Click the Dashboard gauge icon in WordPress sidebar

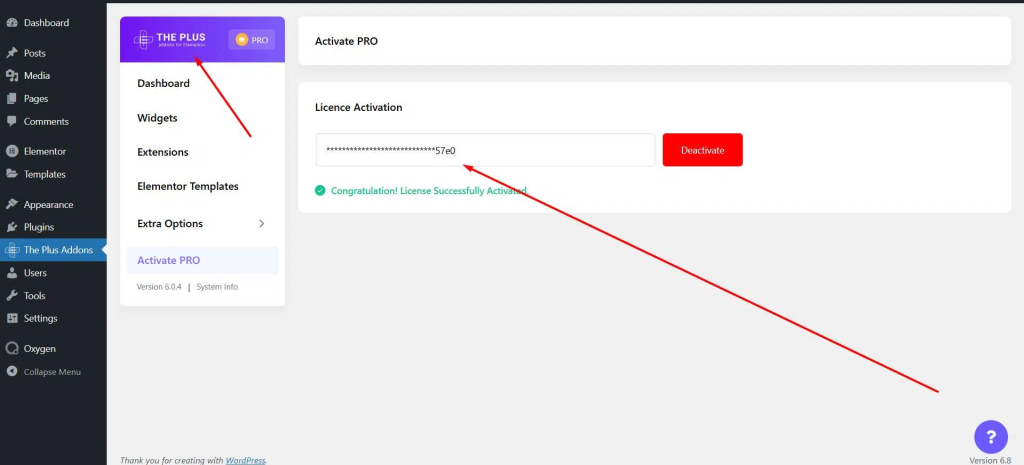click(12, 23)
